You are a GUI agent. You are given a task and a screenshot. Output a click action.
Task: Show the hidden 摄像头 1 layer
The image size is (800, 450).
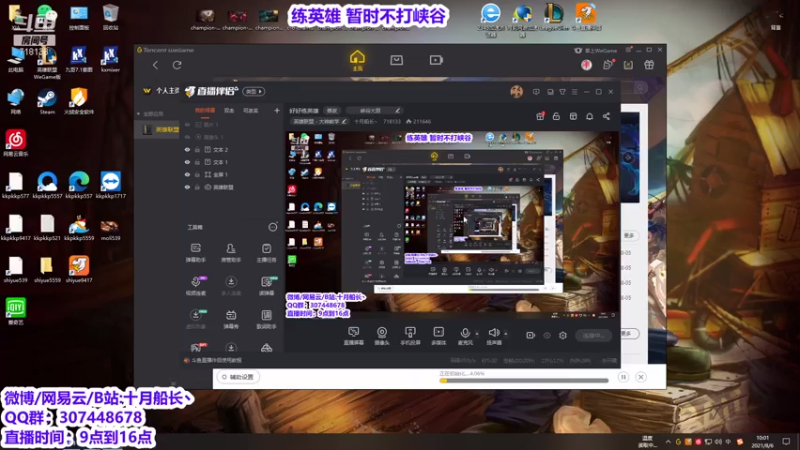[x=187, y=137]
